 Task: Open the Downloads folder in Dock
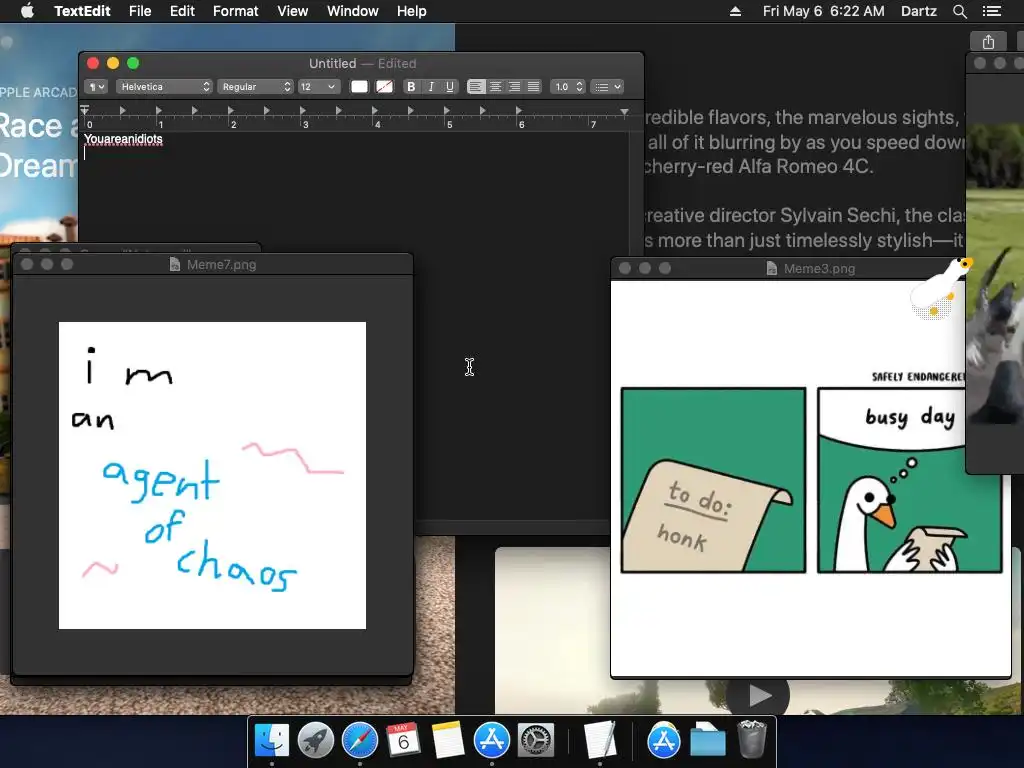click(708, 741)
